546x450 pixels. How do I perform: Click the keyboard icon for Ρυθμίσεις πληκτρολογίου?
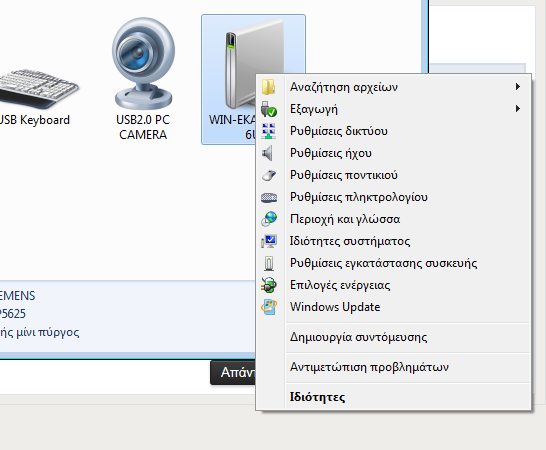(x=269, y=198)
